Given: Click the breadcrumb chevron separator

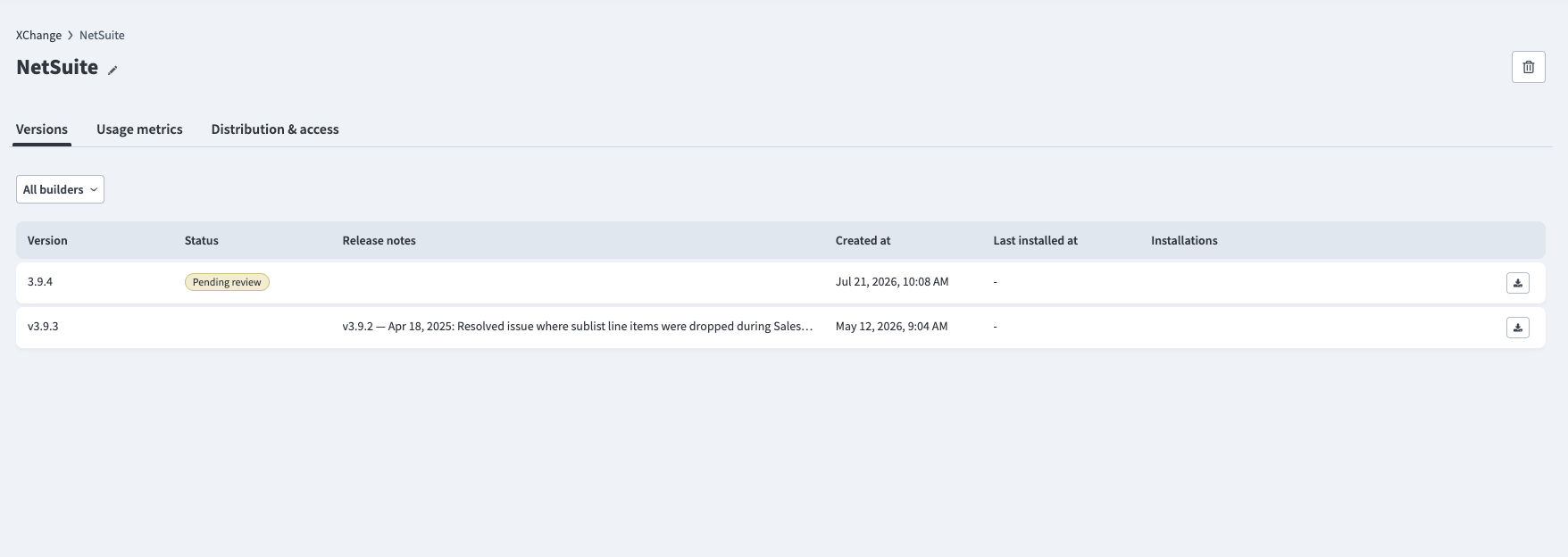Looking at the screenshot, I should click(71, 35).
